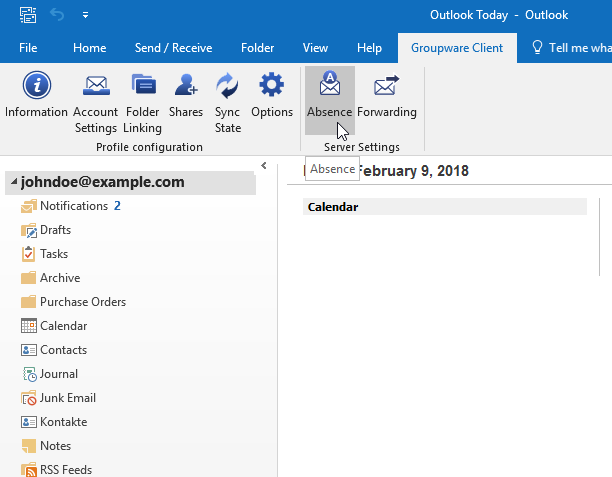Viewport: 612px width, 477px height.
Task: Open the Calendar folder in the tree
Action: [x=63, y=326]
